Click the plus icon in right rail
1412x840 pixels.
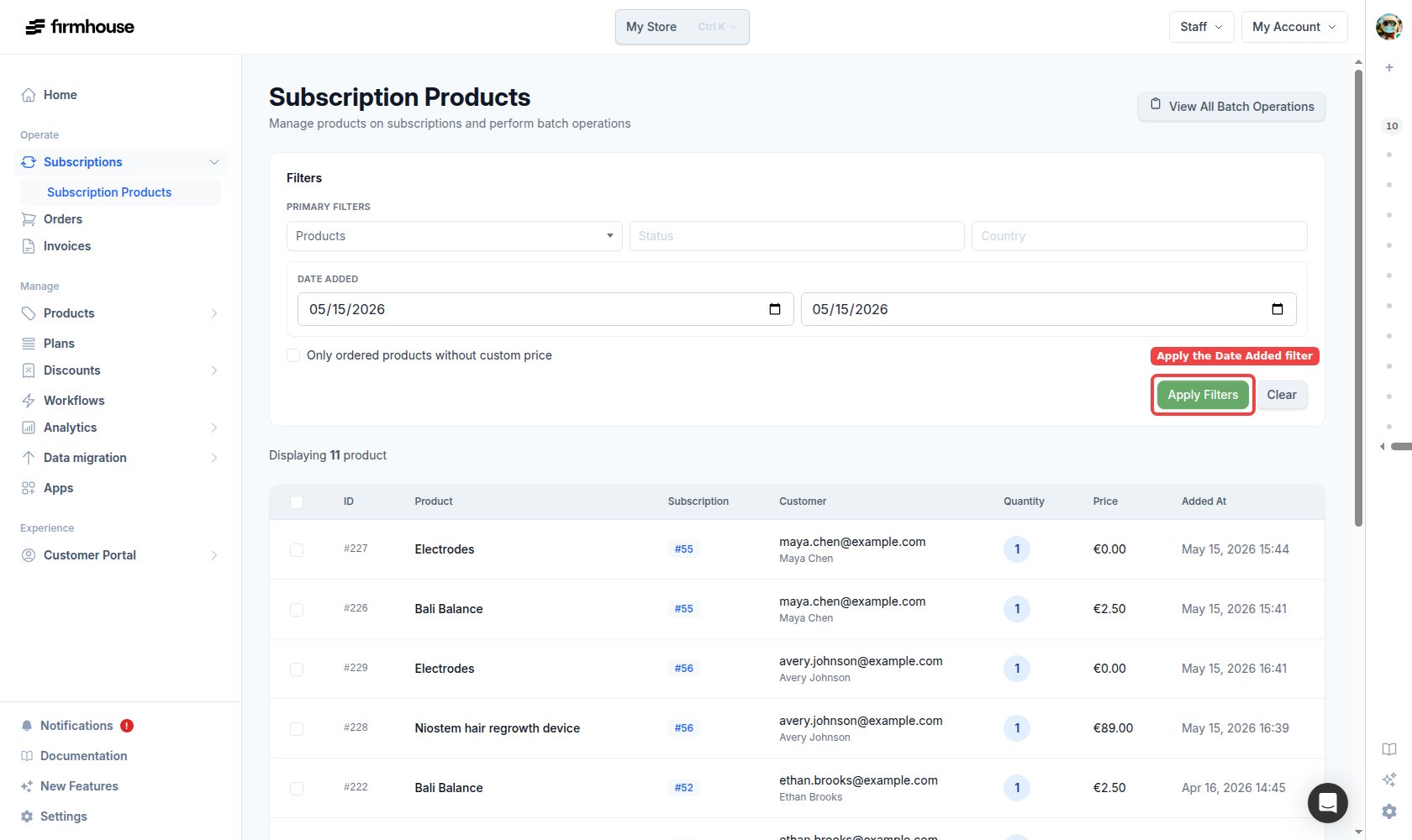(1389, 67)
